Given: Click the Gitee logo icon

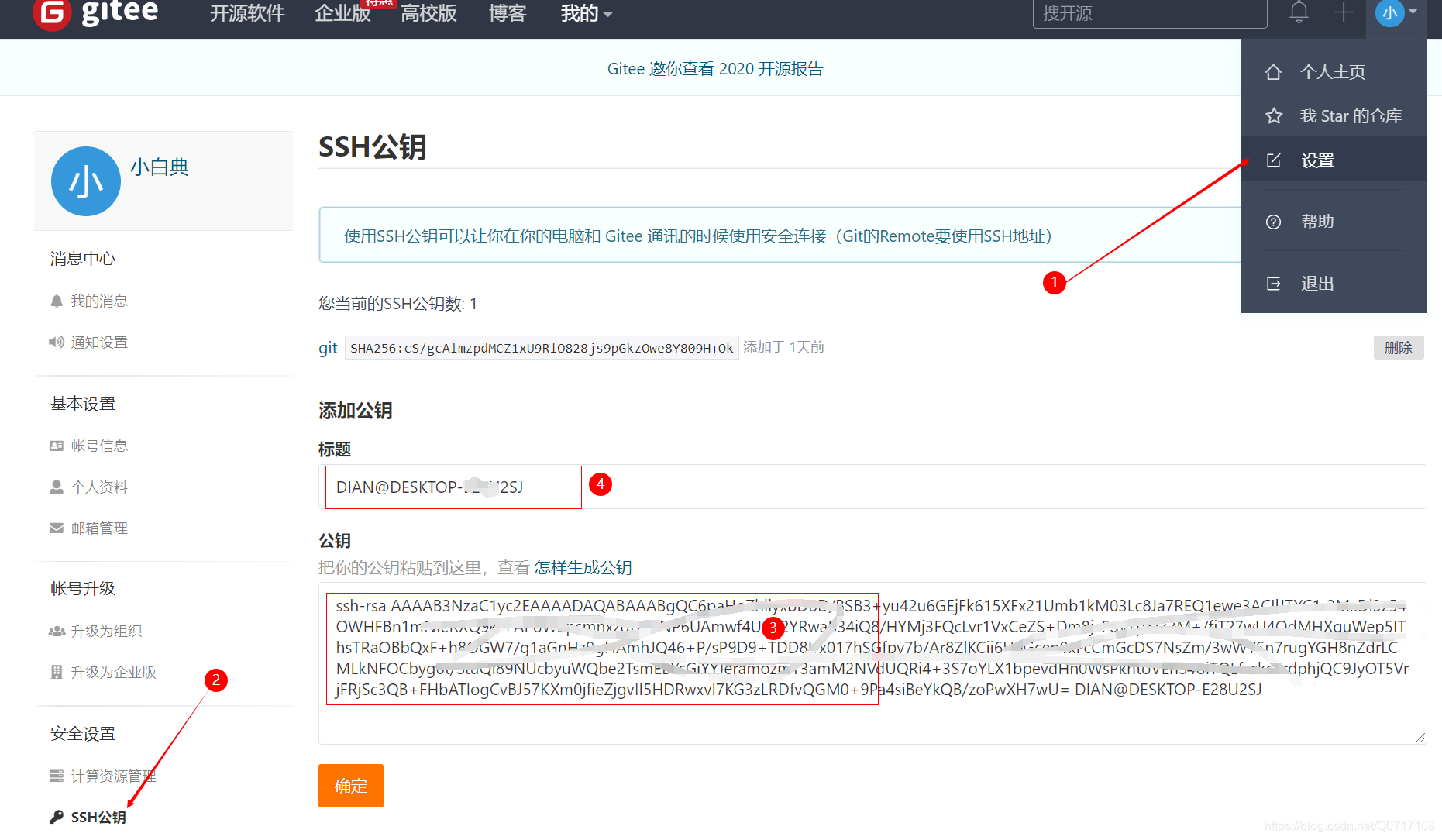Looking at the screenshot, I should click(53, 13).
